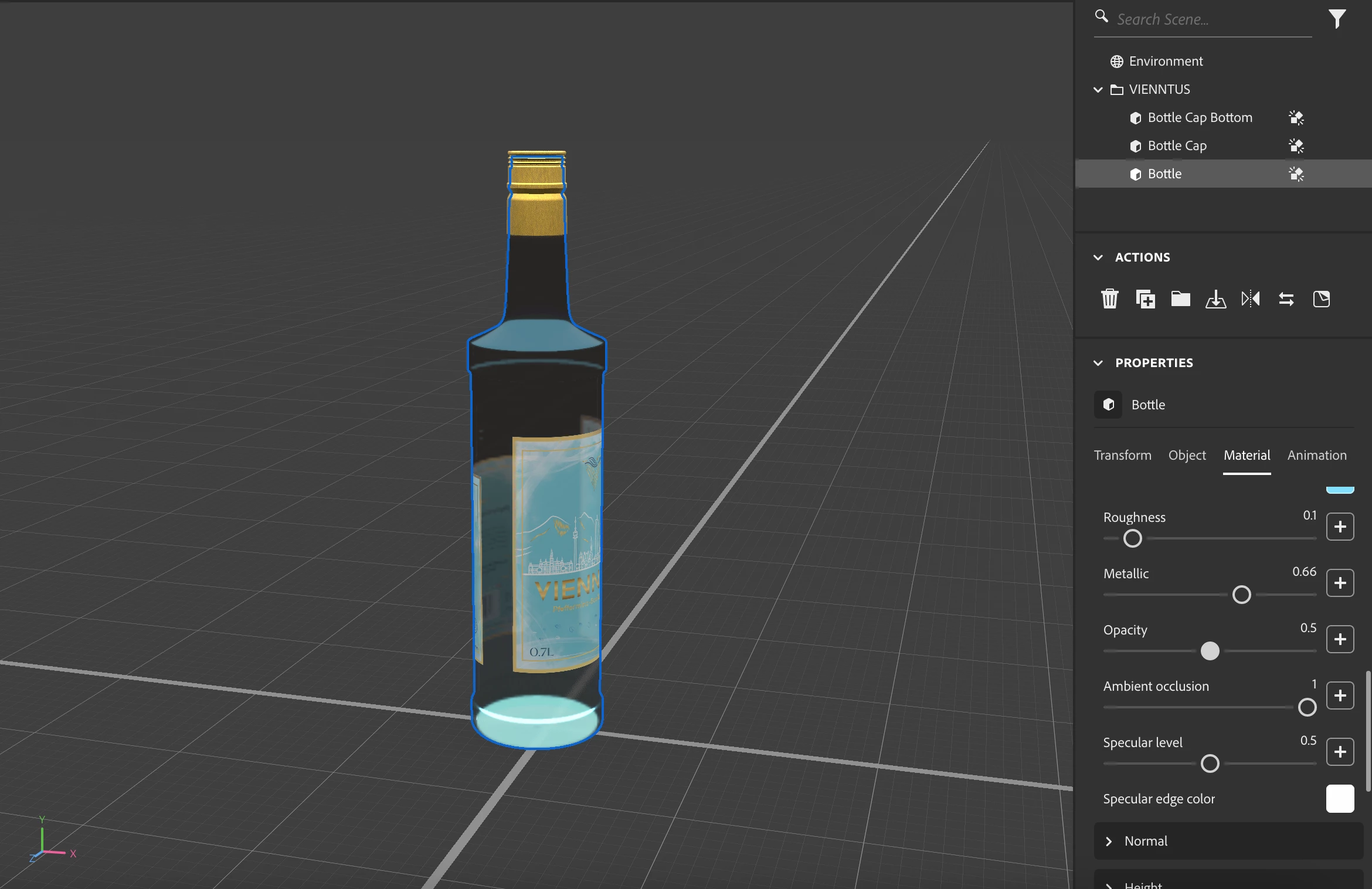Click the drop to ground icon

click(x=1215, y=299)
